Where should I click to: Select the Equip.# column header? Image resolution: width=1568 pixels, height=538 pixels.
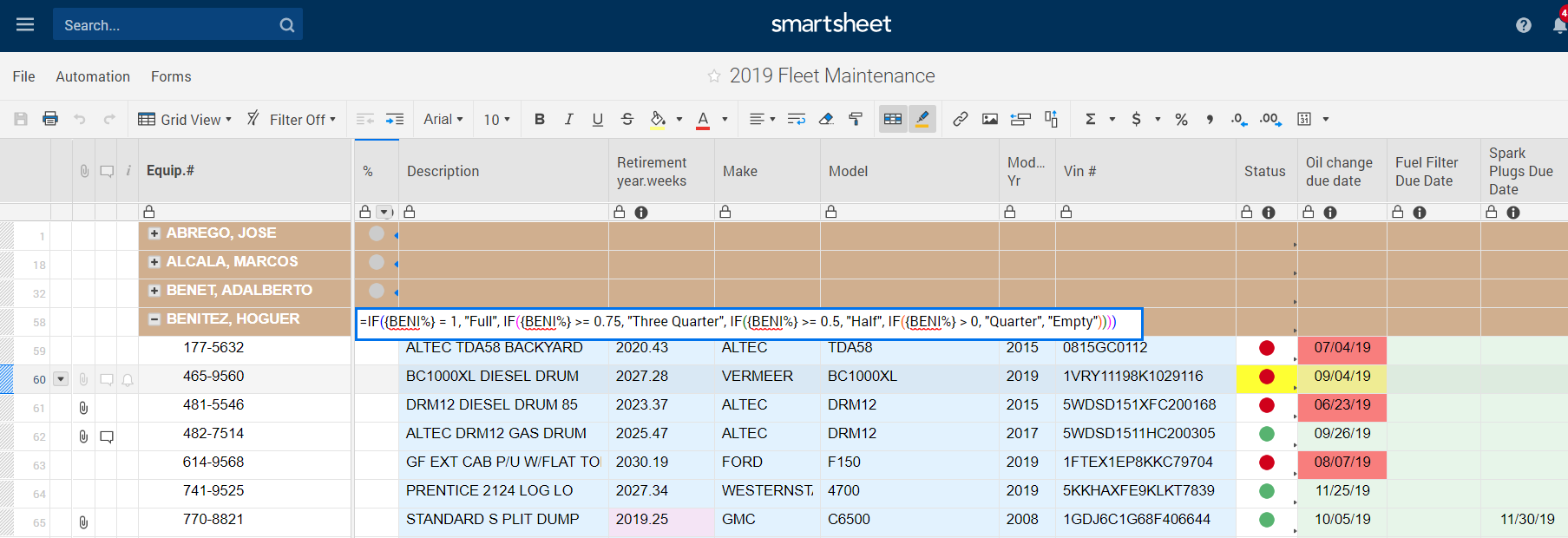[x=245, y=171]
